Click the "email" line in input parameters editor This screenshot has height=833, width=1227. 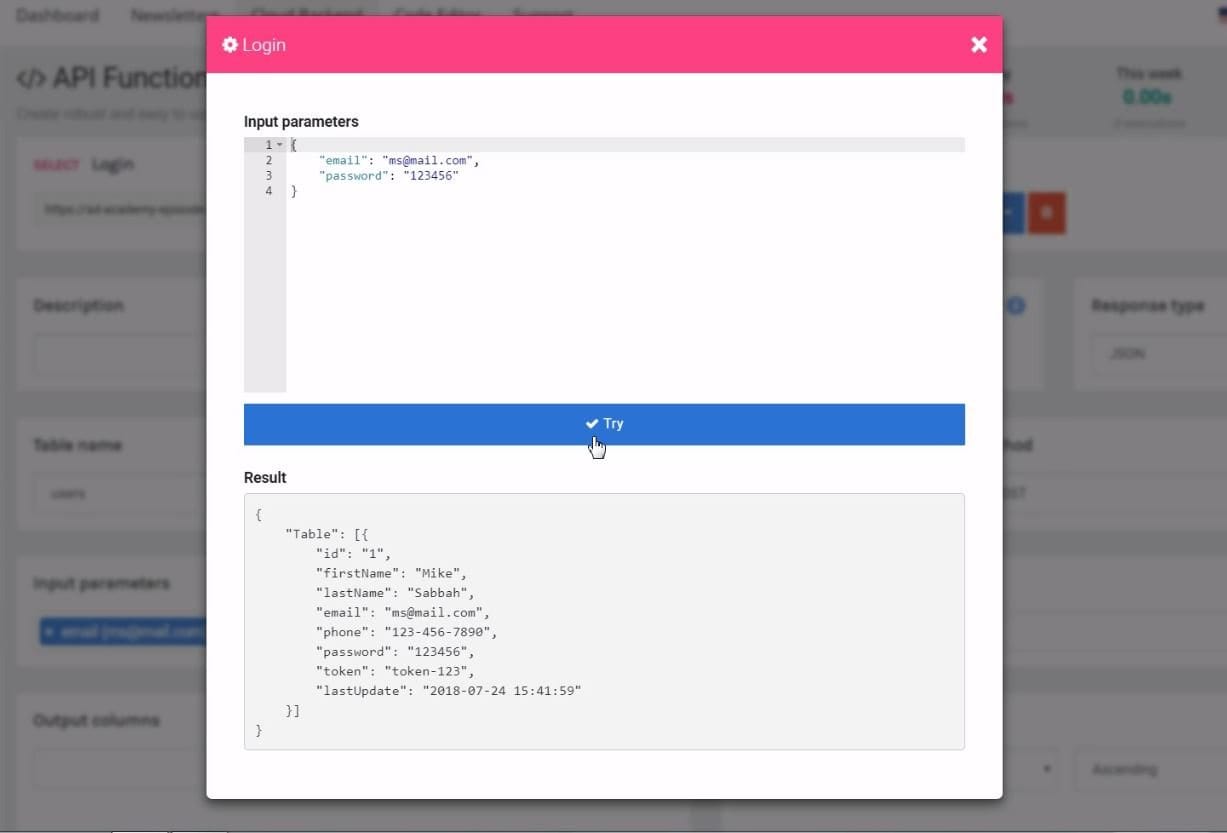tap(399, 160)
